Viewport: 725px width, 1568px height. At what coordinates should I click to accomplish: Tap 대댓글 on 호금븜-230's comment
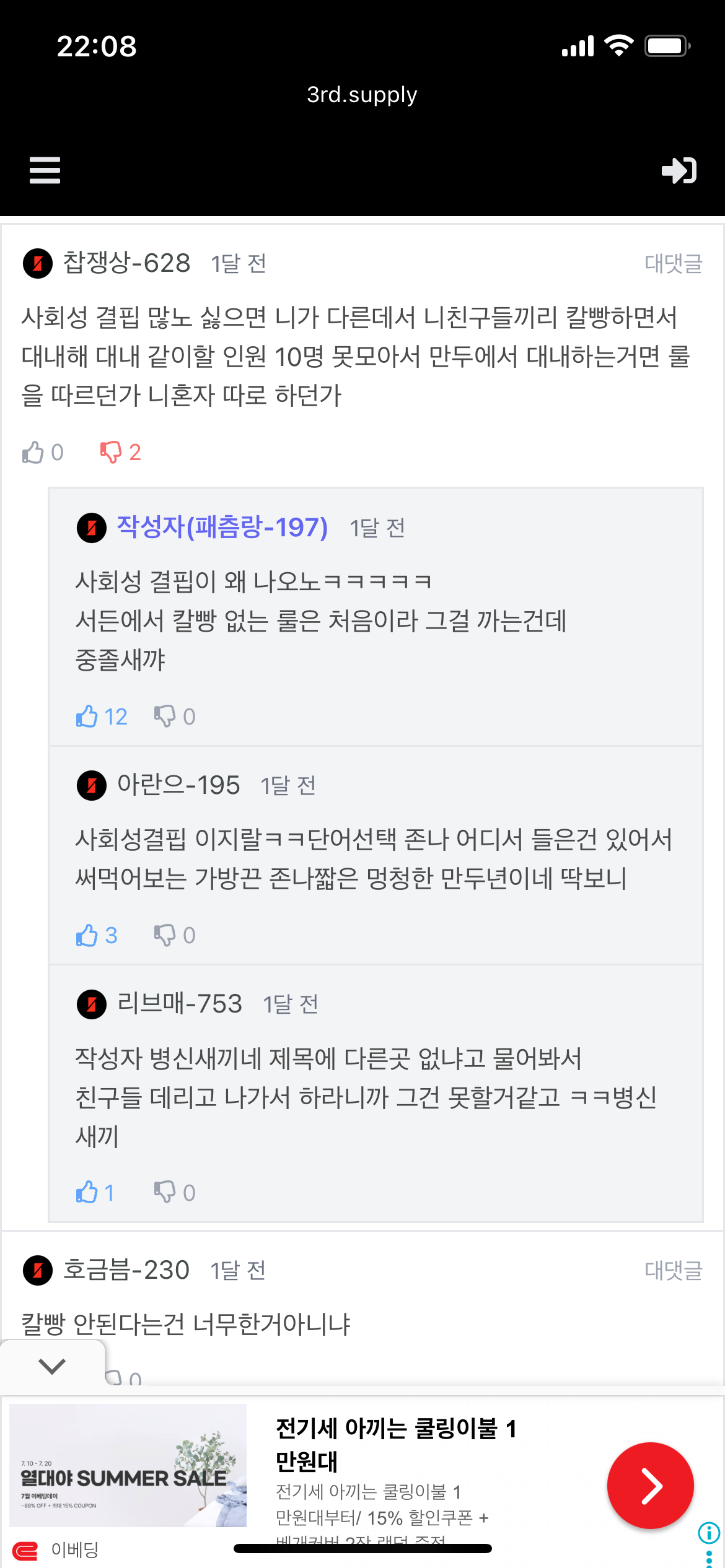click(673, 1270)
